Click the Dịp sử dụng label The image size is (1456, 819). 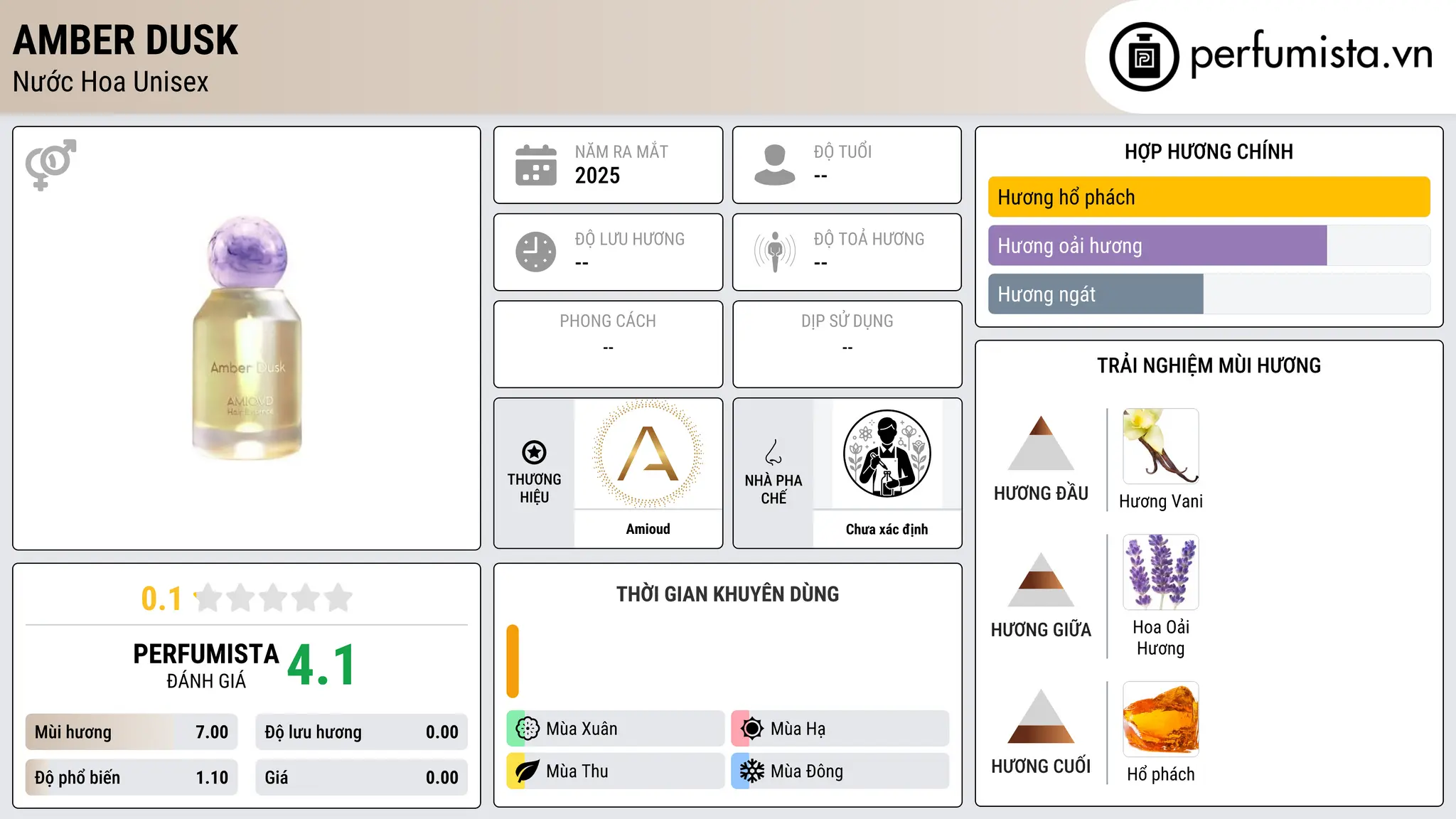coord(847,321)
